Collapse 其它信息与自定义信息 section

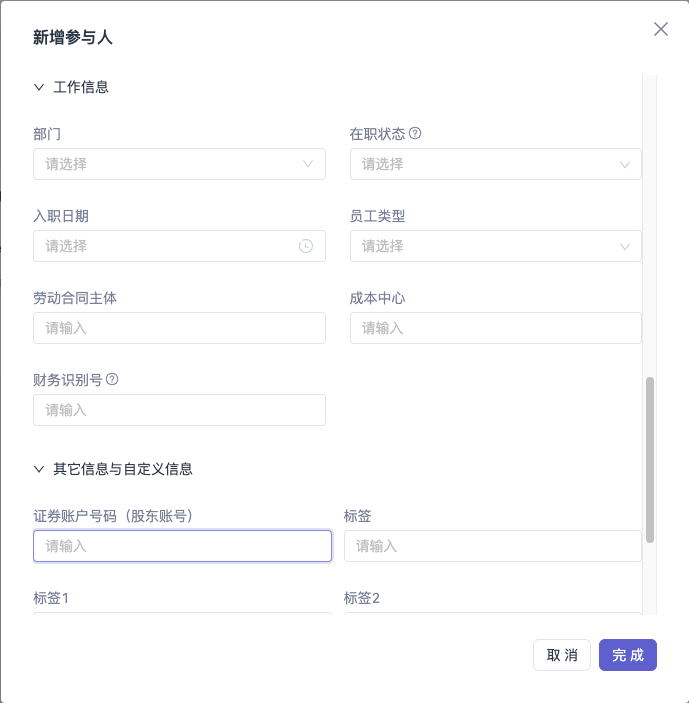click(x=39, y=469)
